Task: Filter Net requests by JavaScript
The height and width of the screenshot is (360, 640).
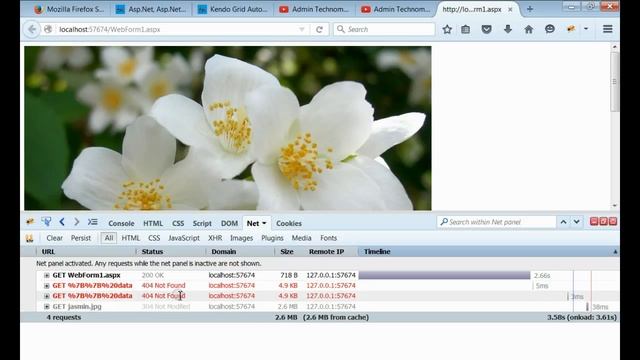Action: pos(184,238)
